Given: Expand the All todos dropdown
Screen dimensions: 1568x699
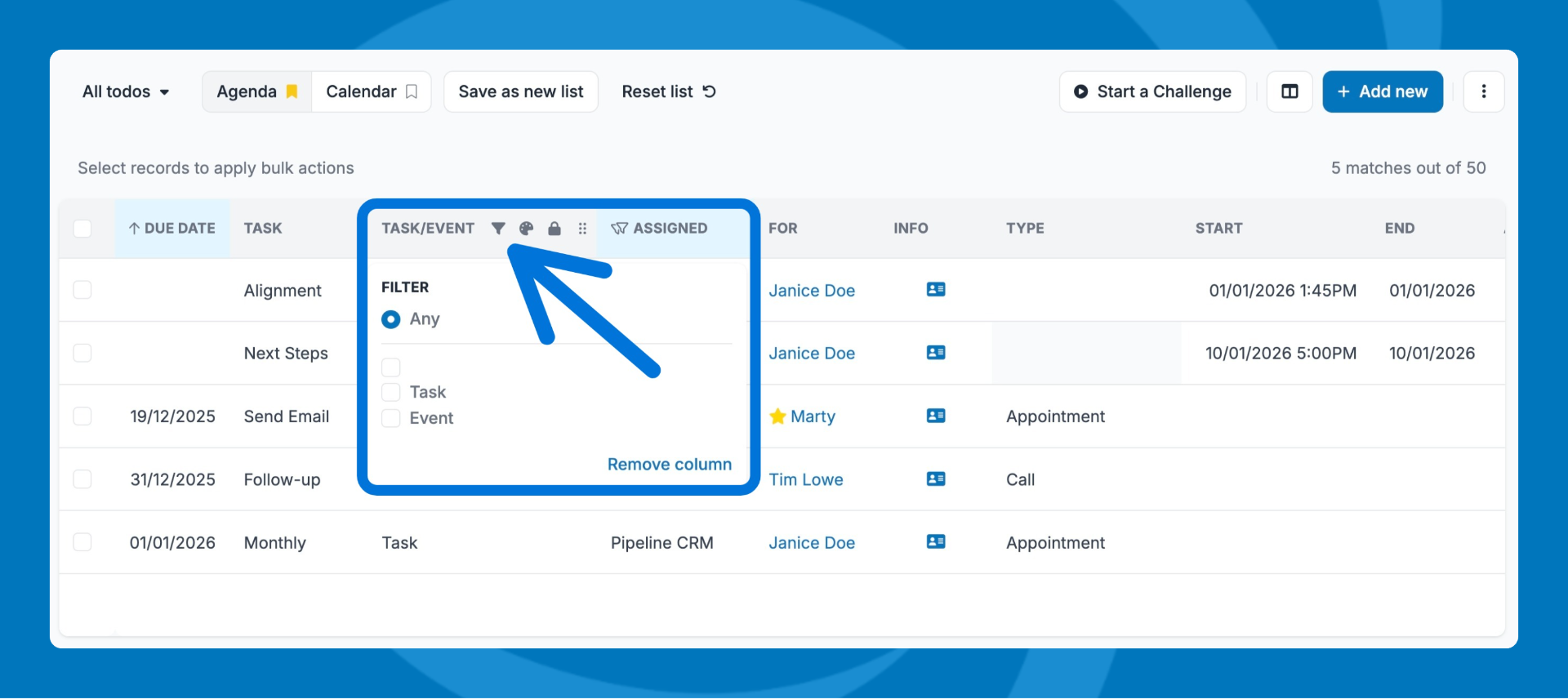Looking at the screenshot, I should pyautogui.click(x=126, y=91).
